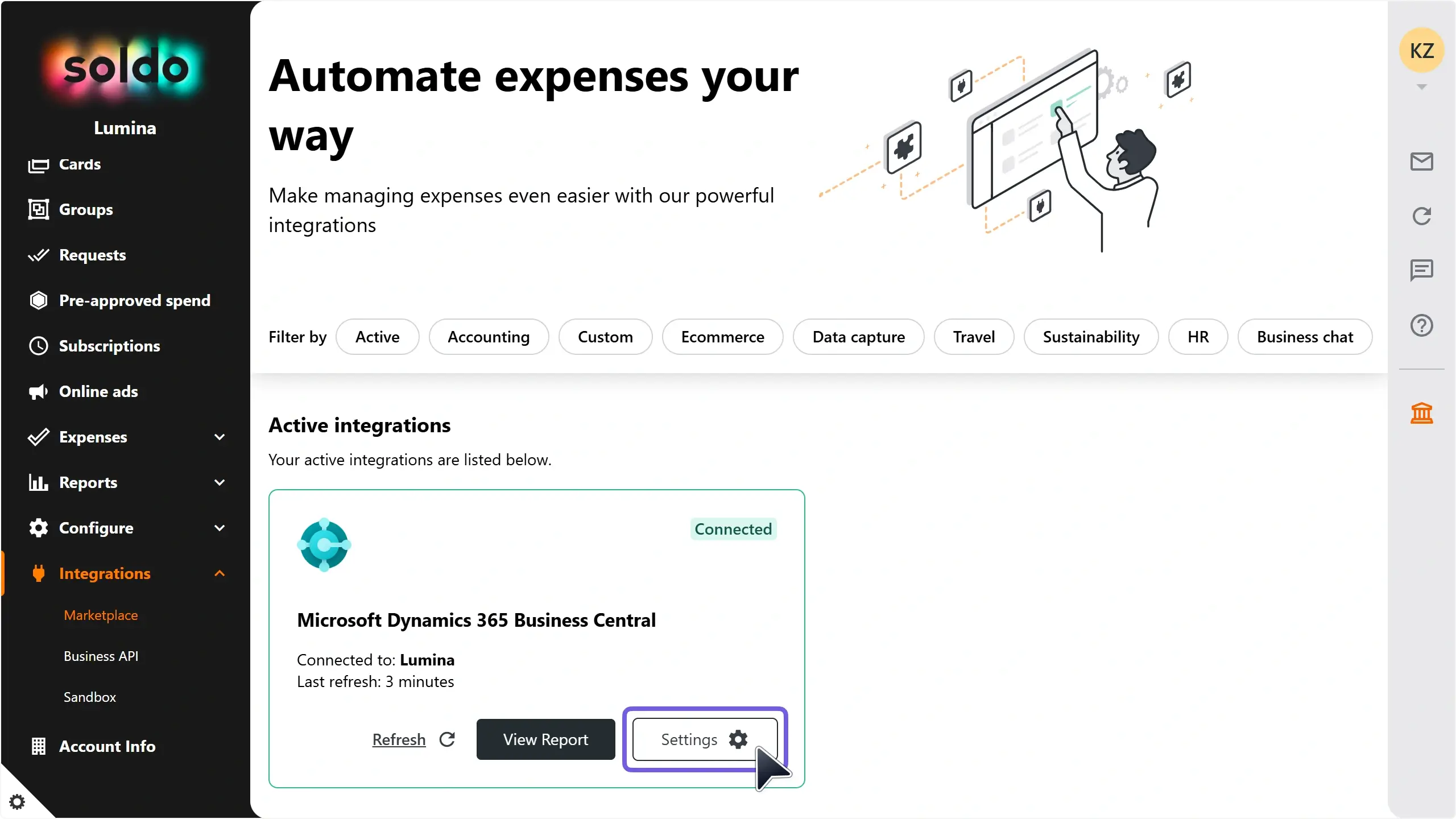
Task: Click the Refresh link
Action: (x=399, y=739)
